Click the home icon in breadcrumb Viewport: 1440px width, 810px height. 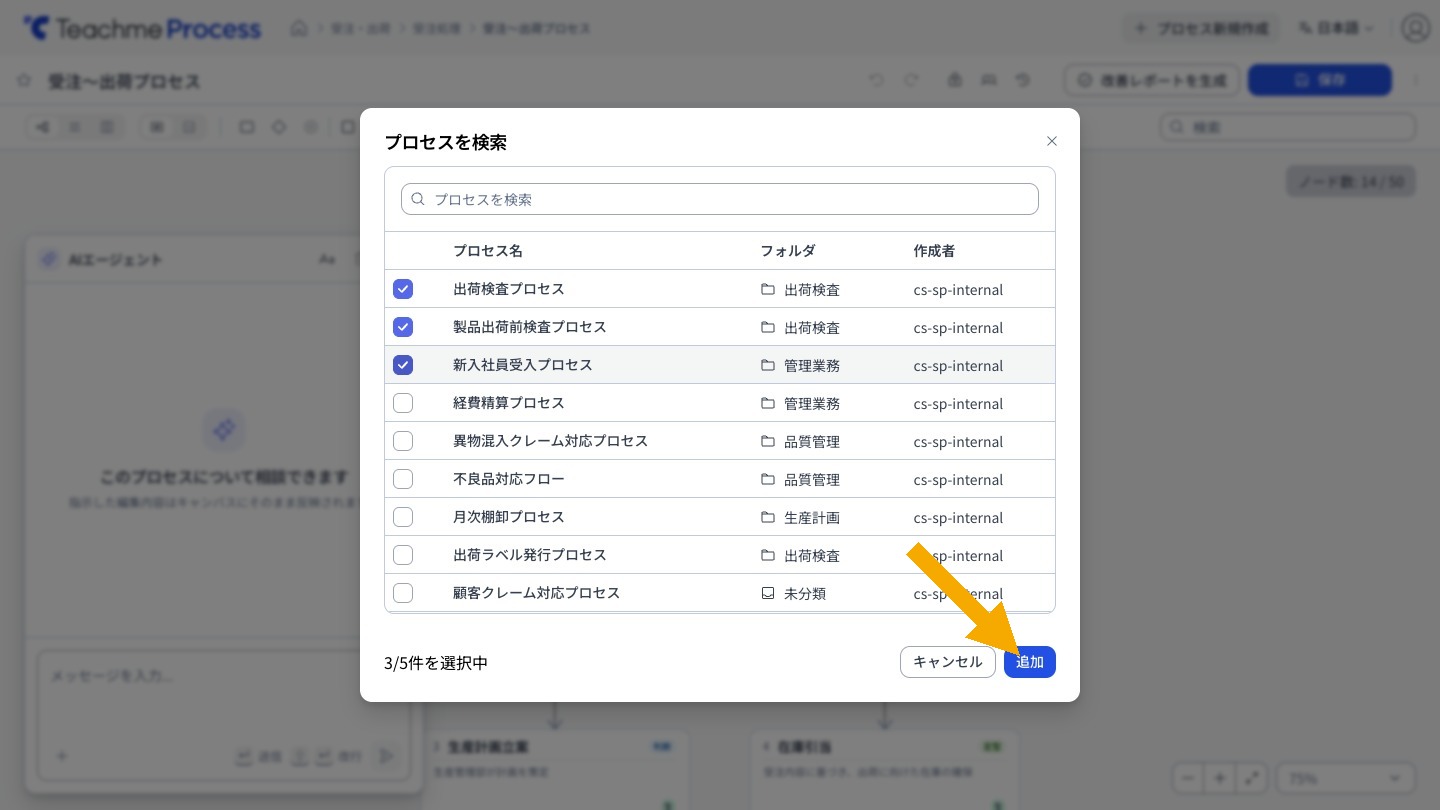299,28
